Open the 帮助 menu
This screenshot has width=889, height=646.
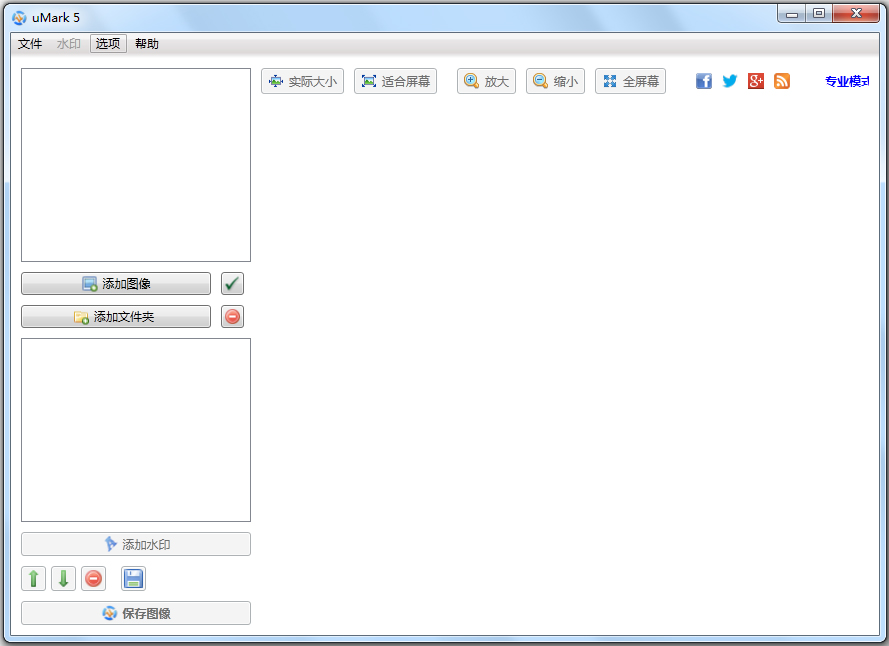point(147,44)
